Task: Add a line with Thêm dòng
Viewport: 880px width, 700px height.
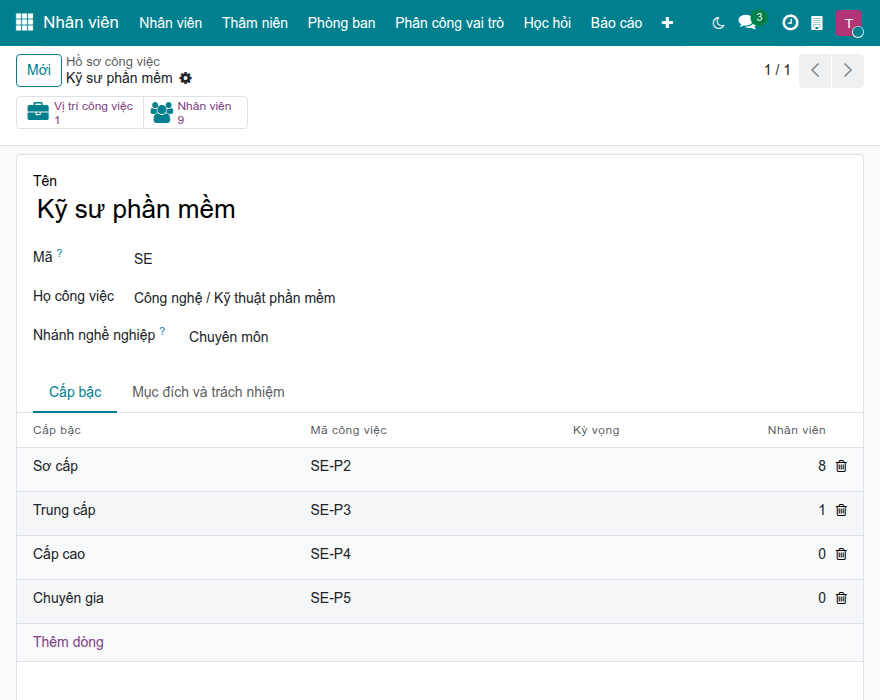Action: (68, 642)
